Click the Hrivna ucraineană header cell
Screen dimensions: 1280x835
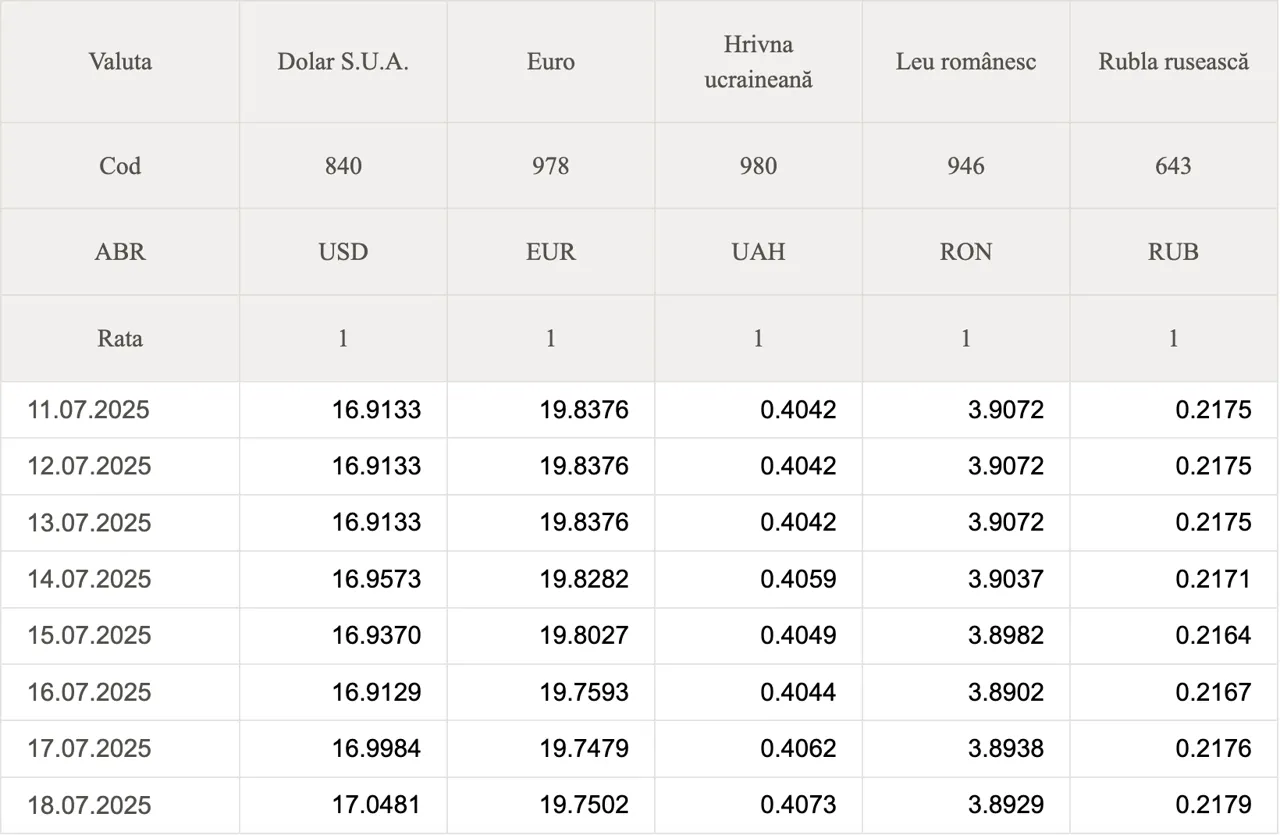tap(758, 62)
